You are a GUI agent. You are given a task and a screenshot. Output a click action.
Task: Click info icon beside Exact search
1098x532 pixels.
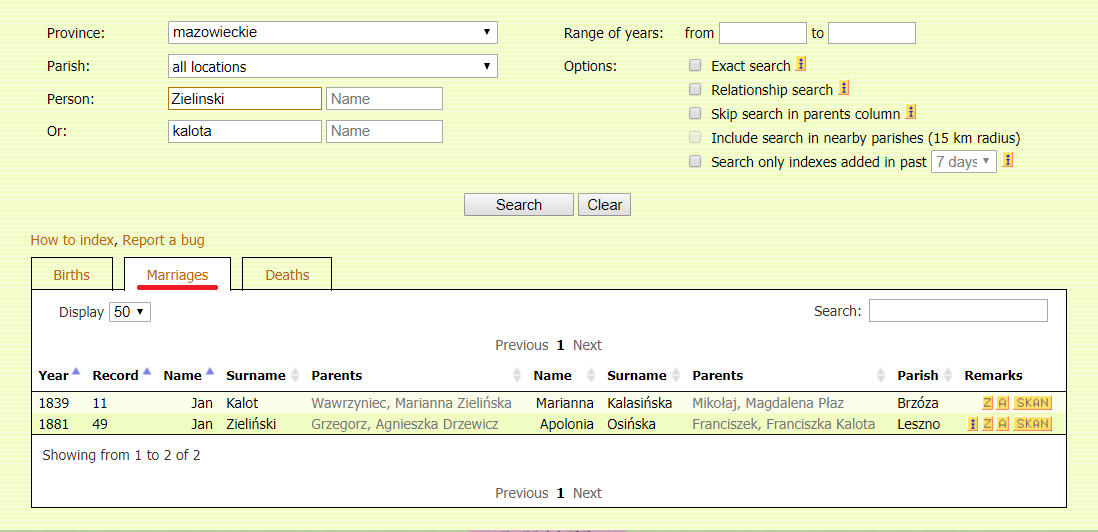pyautogui.click(x=800, y=65)
